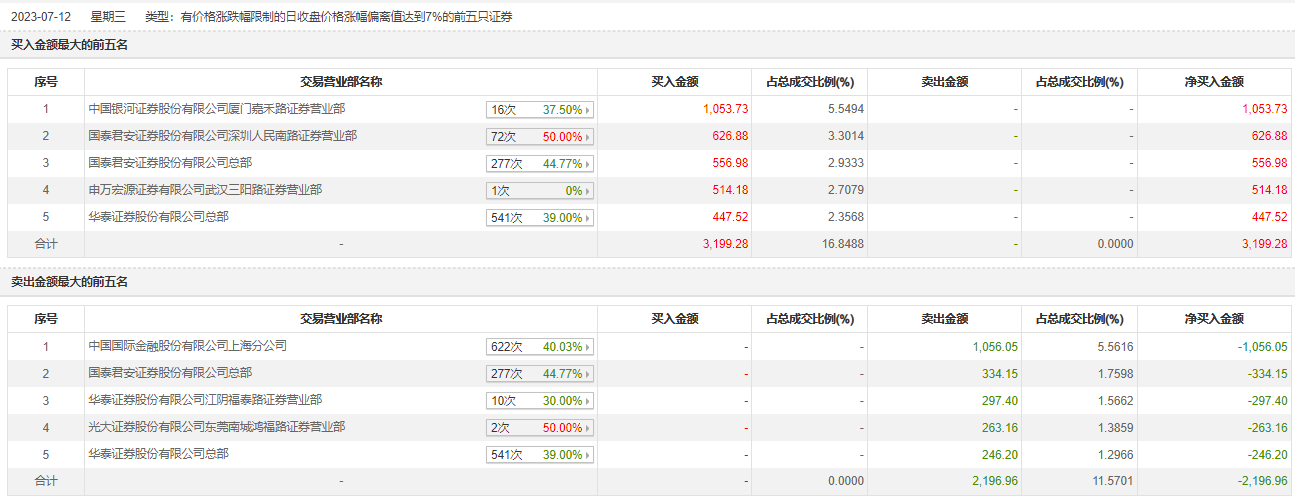Select the 买入金额最大的前五名 section header
Viewport: 1295px width, 499px height.
coord(69,45)
